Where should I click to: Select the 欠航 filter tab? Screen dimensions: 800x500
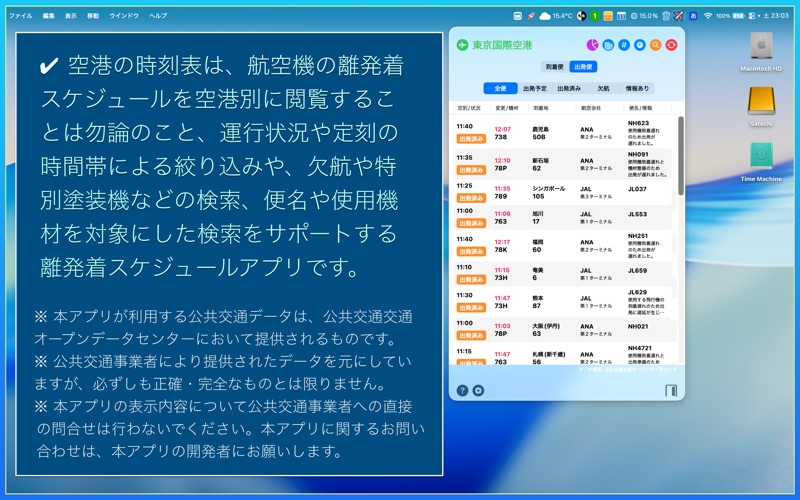(603, 88)
